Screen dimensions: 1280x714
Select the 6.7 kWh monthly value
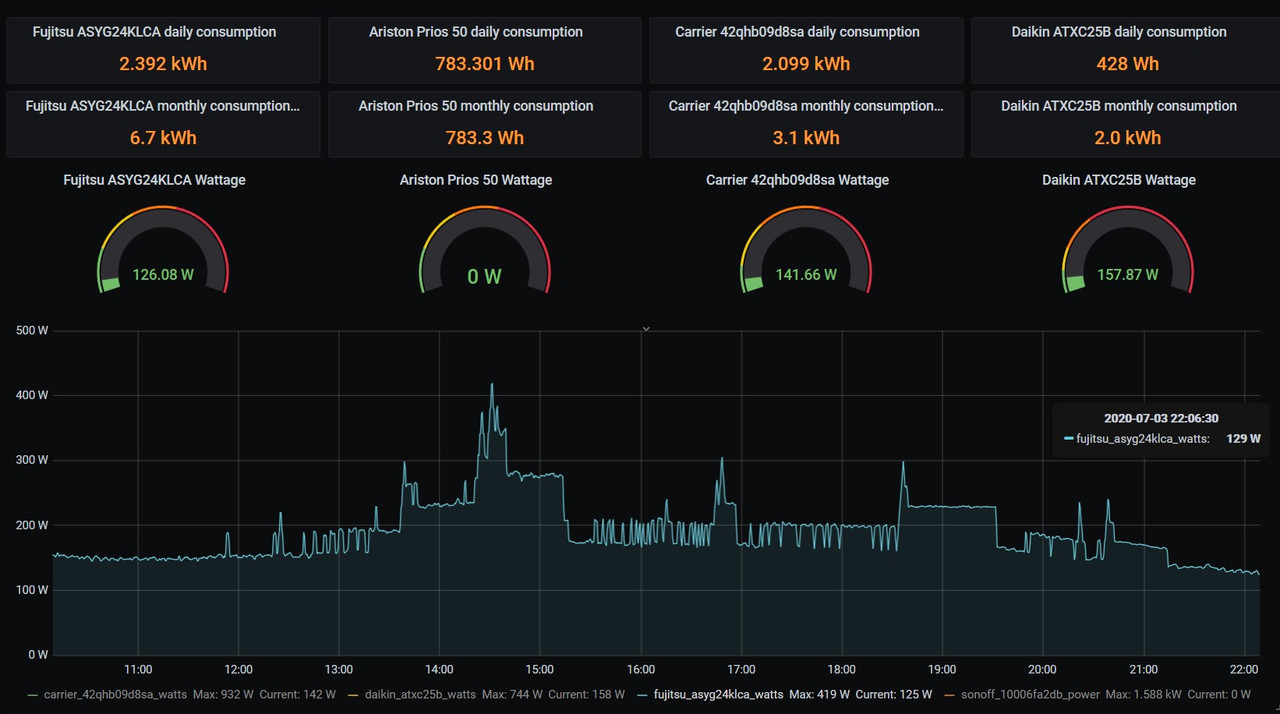pyautogui.click(x=163, y=138)
